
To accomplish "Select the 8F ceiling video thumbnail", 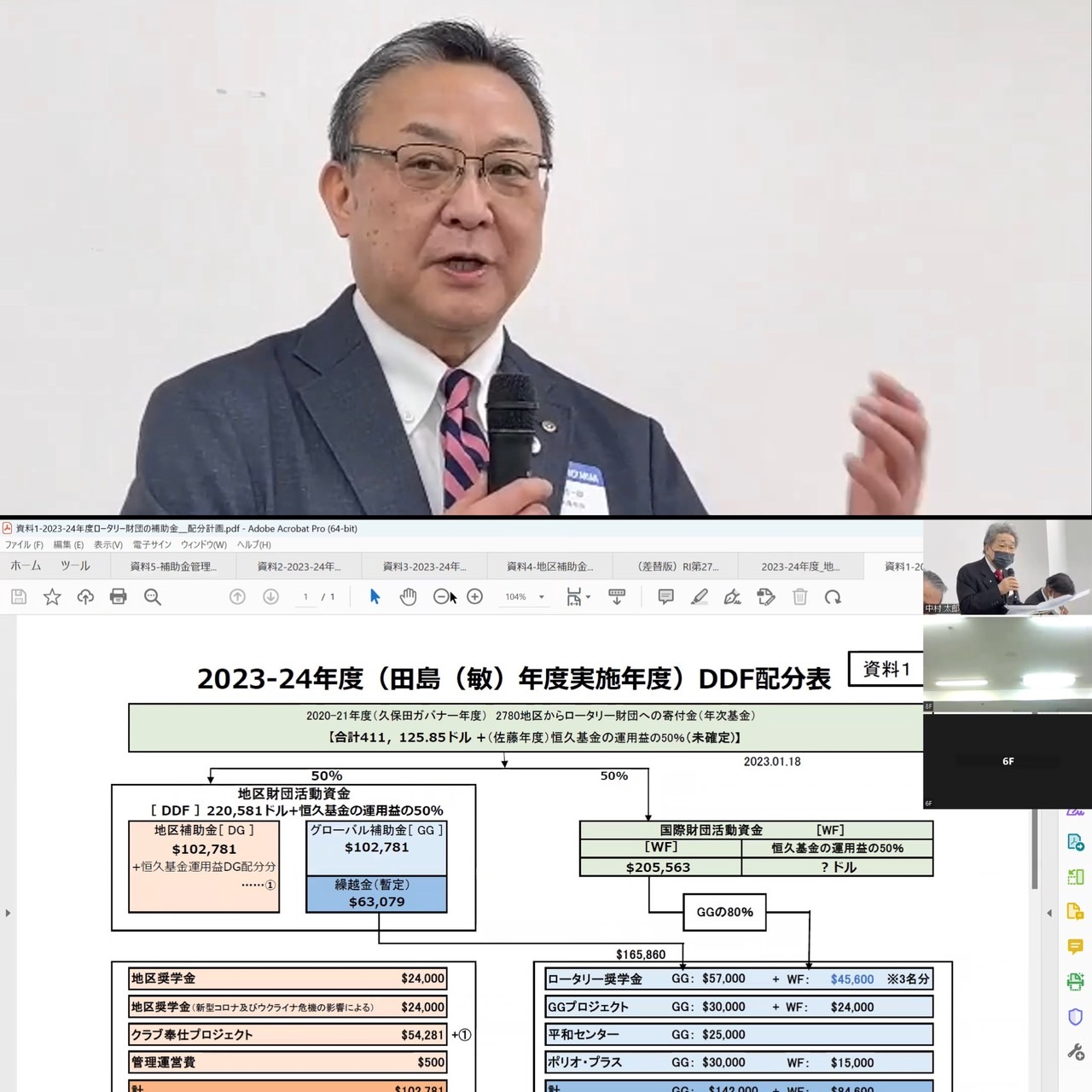I will point(1008,665).
